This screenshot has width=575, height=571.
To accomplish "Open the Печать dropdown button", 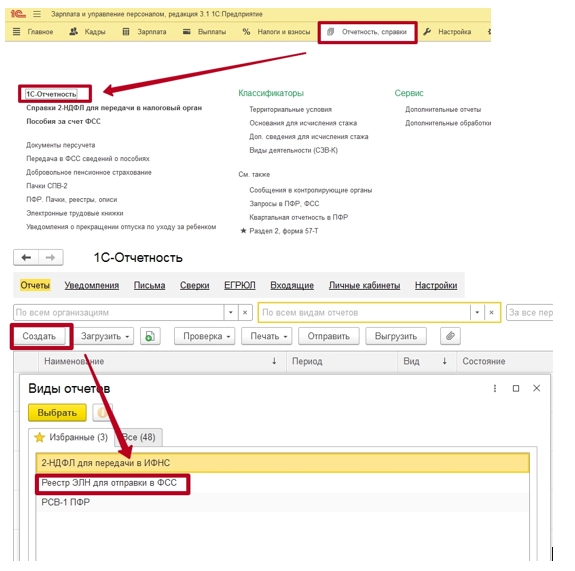I will [267, 336].
